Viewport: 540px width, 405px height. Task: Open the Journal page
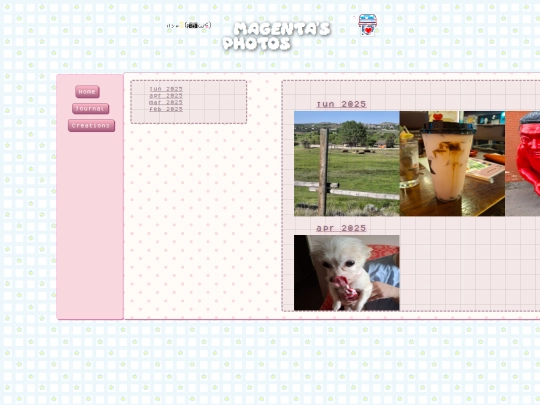coord(91,108)
